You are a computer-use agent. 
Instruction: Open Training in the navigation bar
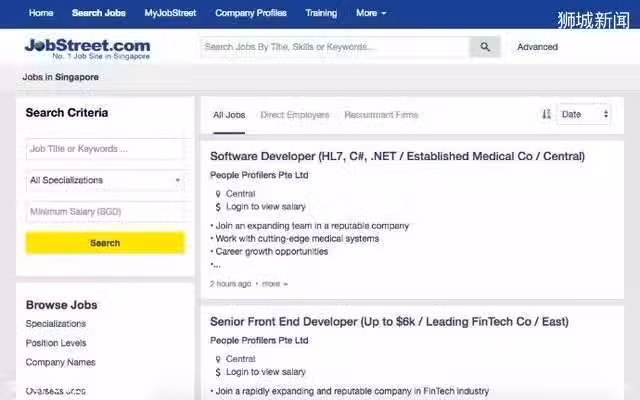pyautogui.click(x=321, y=13)
